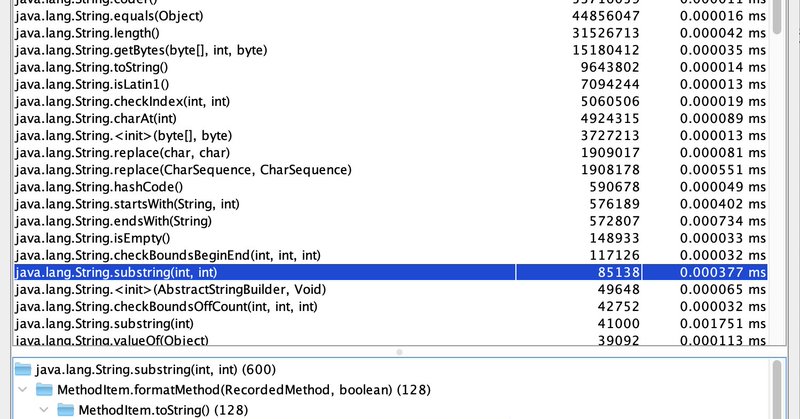The width and height of the screenshot is (800, 419).
Task: Select String.<init>(AbstractStringBuilder, Void) row
Action: [x=390, y=289]
